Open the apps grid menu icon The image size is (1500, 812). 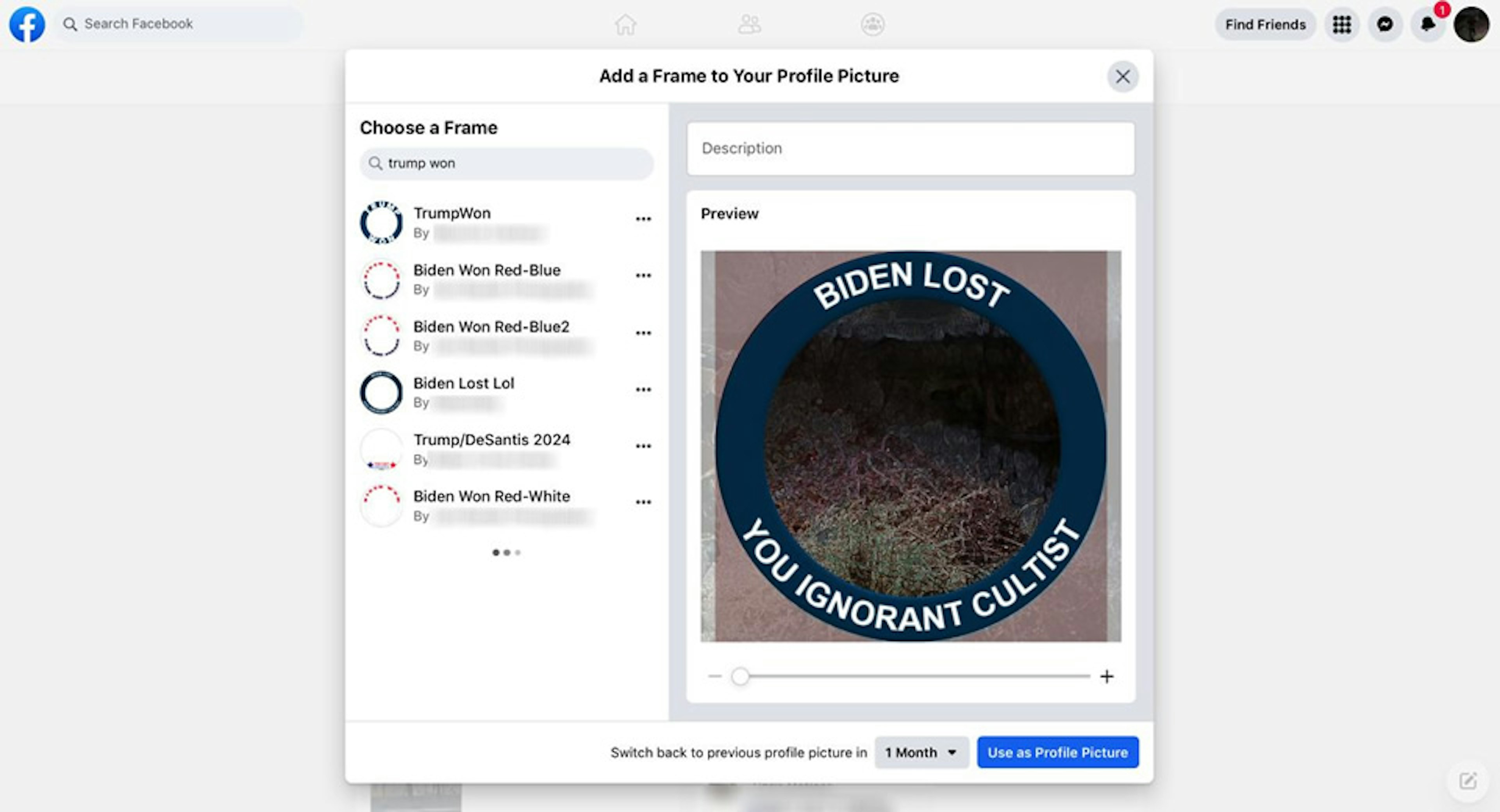pyautogui.click(x=1342, y=25)
